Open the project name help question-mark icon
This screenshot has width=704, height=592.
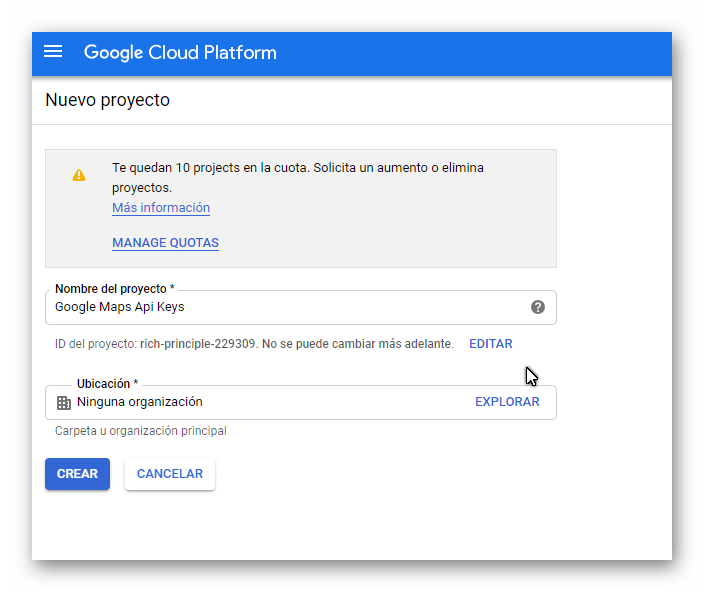(537, 307)
